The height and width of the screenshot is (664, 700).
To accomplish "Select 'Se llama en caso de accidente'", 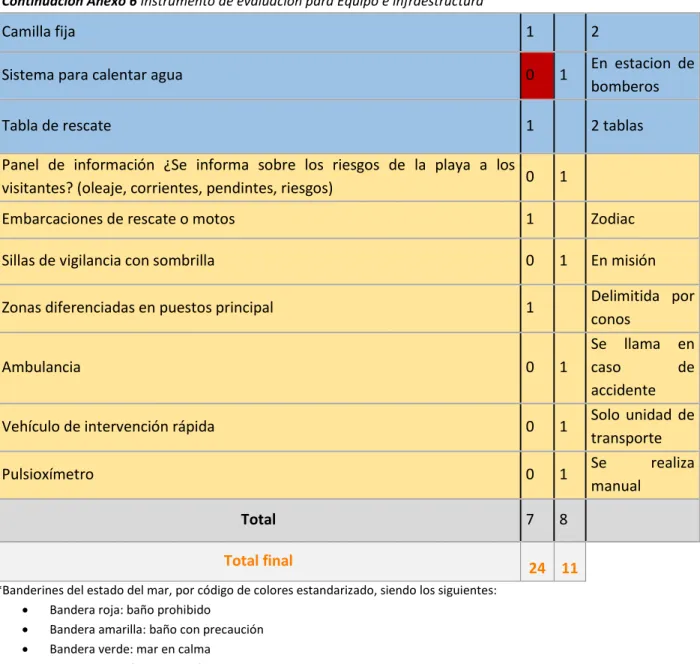I will [x=642, y=367].
